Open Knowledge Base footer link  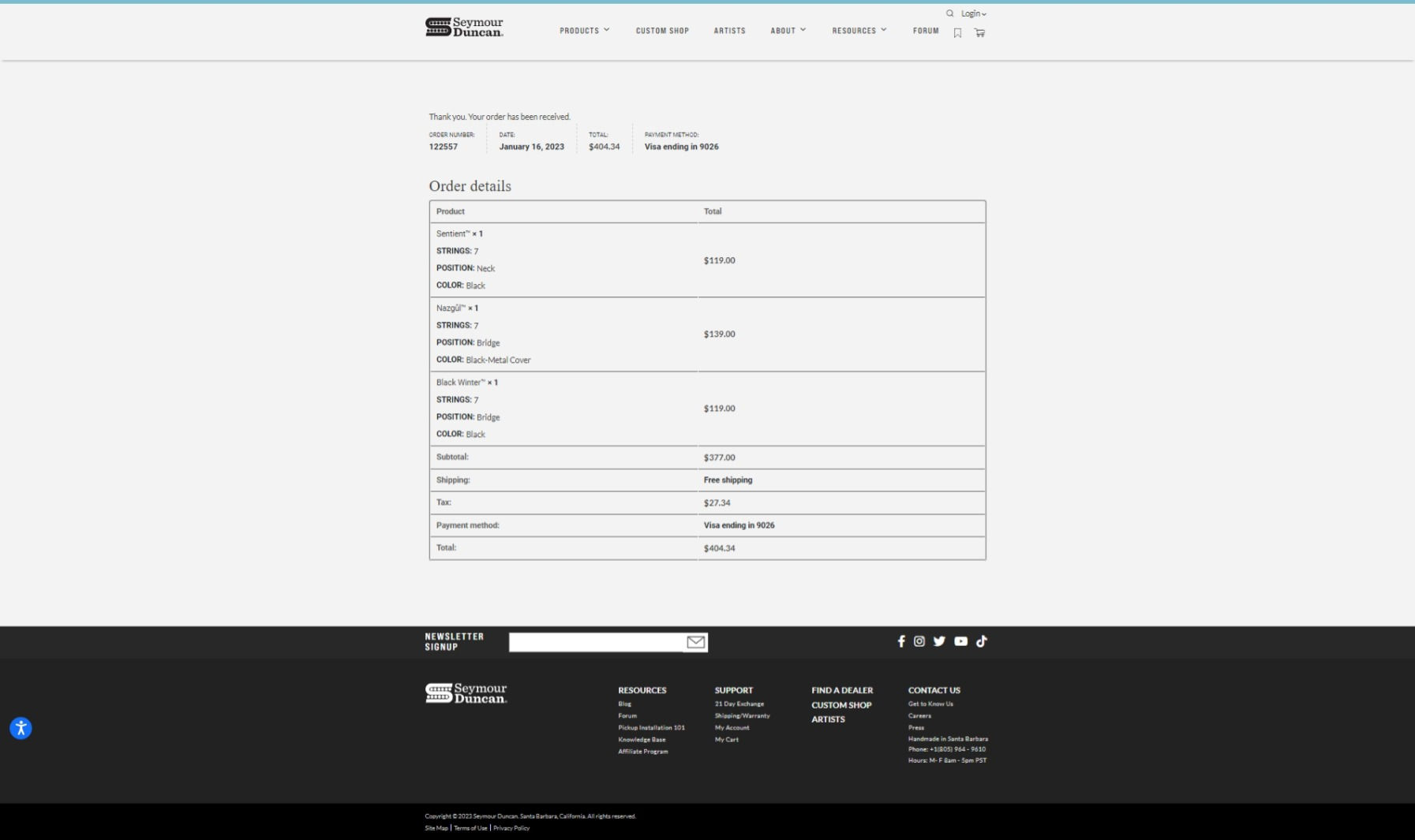pos(642,740)
